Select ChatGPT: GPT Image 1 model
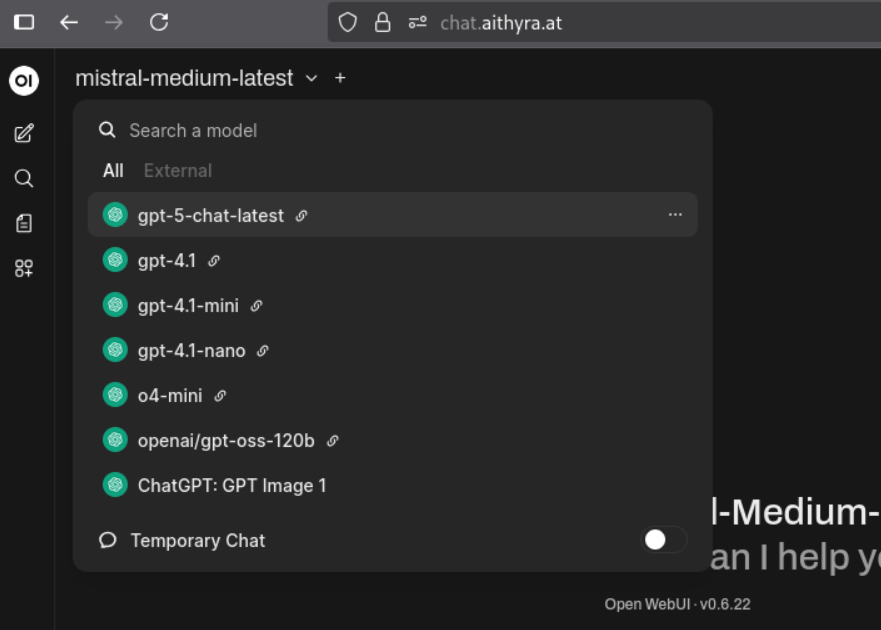This screenshot has width=881, height=630. (x=232, y=486)
